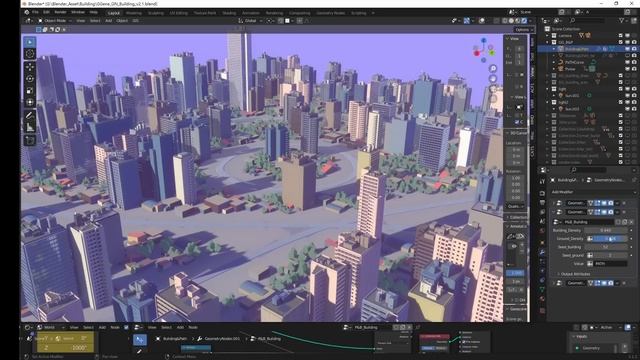Select the Add Cube tool

pyautogui.click(x=30, y=140)
